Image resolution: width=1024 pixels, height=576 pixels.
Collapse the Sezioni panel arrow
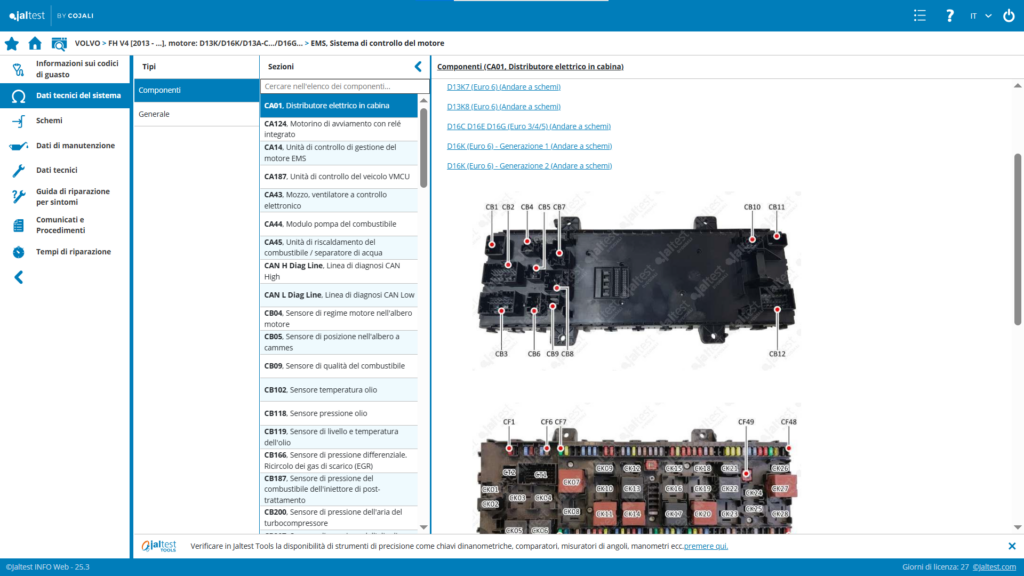coord(418,66)
